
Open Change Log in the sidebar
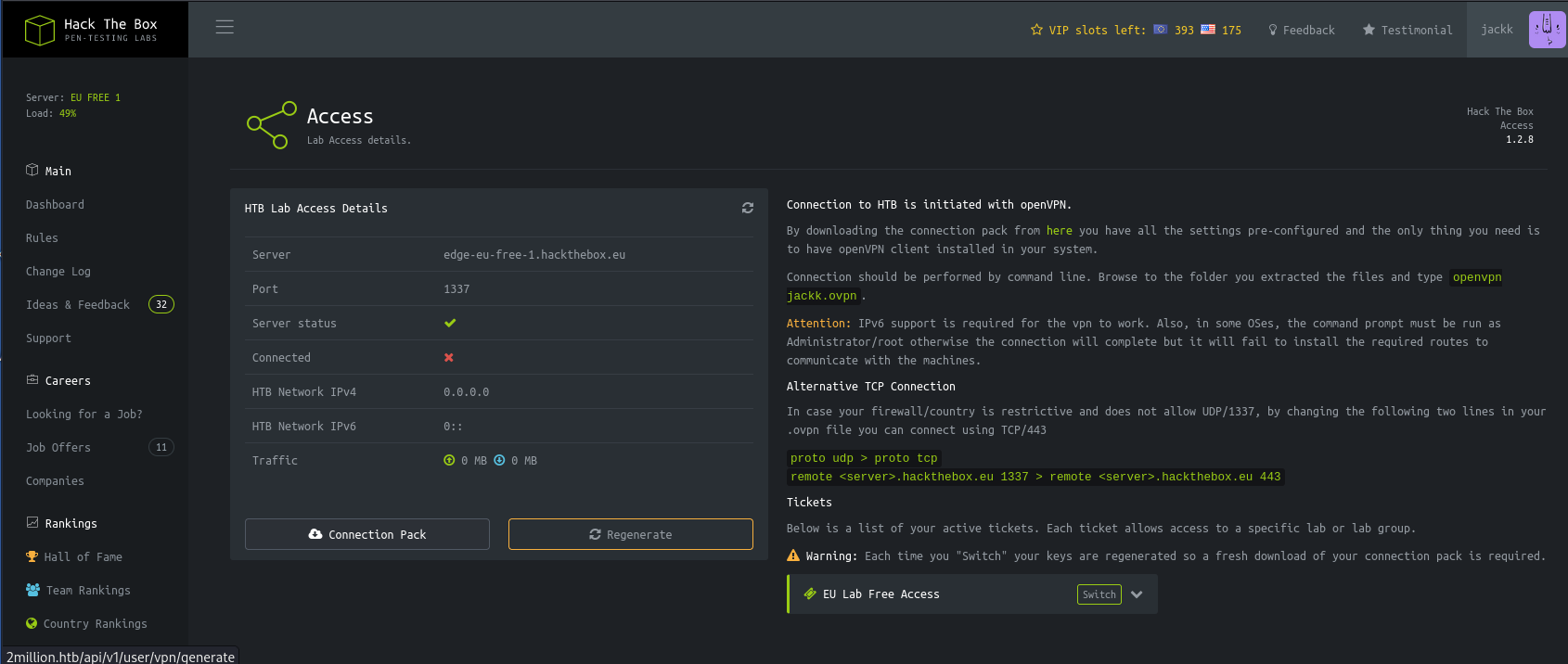click(x=58, y=271)
